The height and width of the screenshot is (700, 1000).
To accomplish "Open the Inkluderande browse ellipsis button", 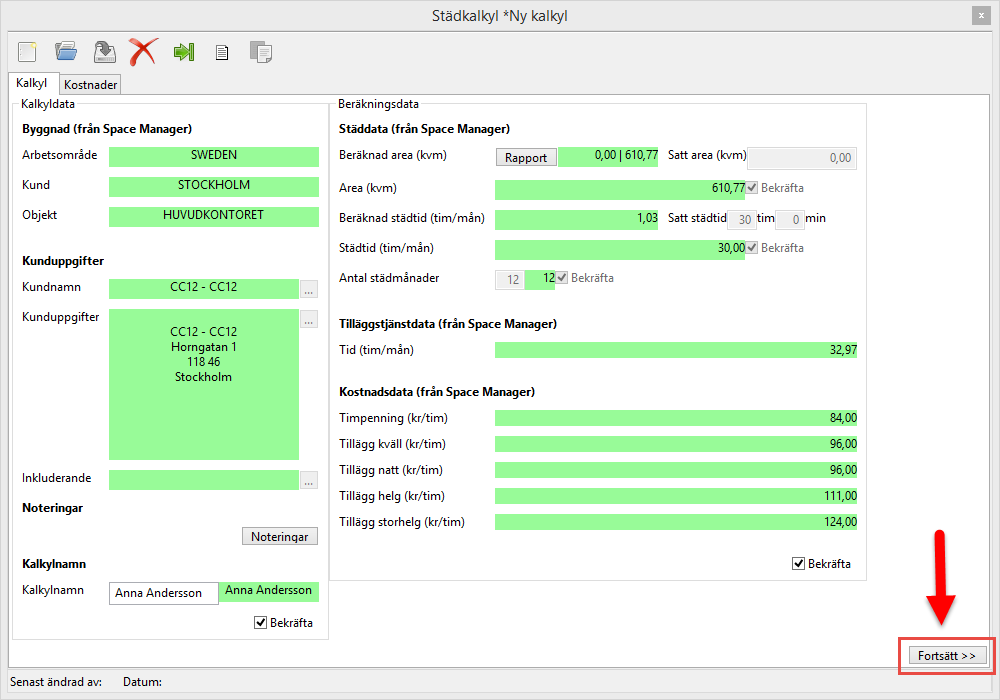I will (x=309, y=480).
